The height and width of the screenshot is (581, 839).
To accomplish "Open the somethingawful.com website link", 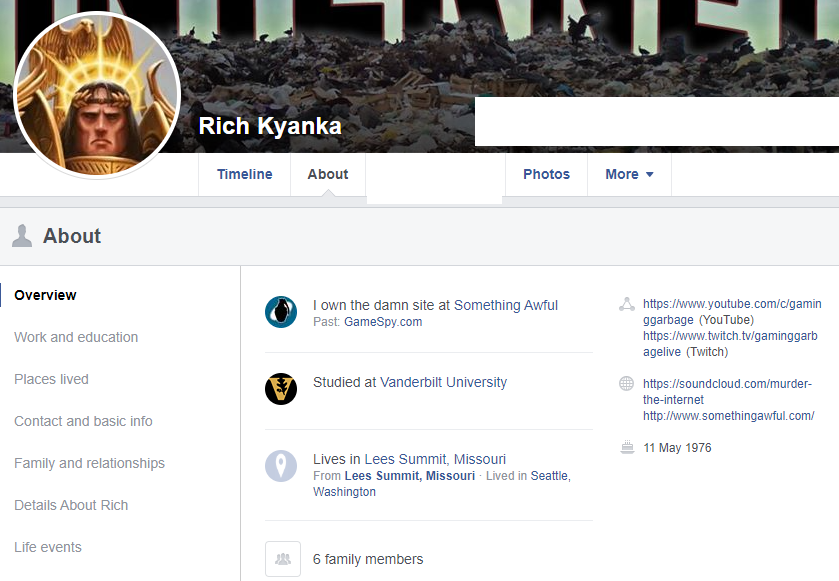I will [x=728, y=416].
